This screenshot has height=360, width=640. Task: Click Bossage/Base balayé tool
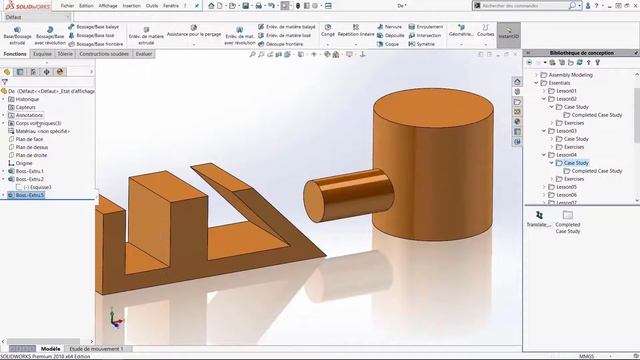(x=93, y=27)
